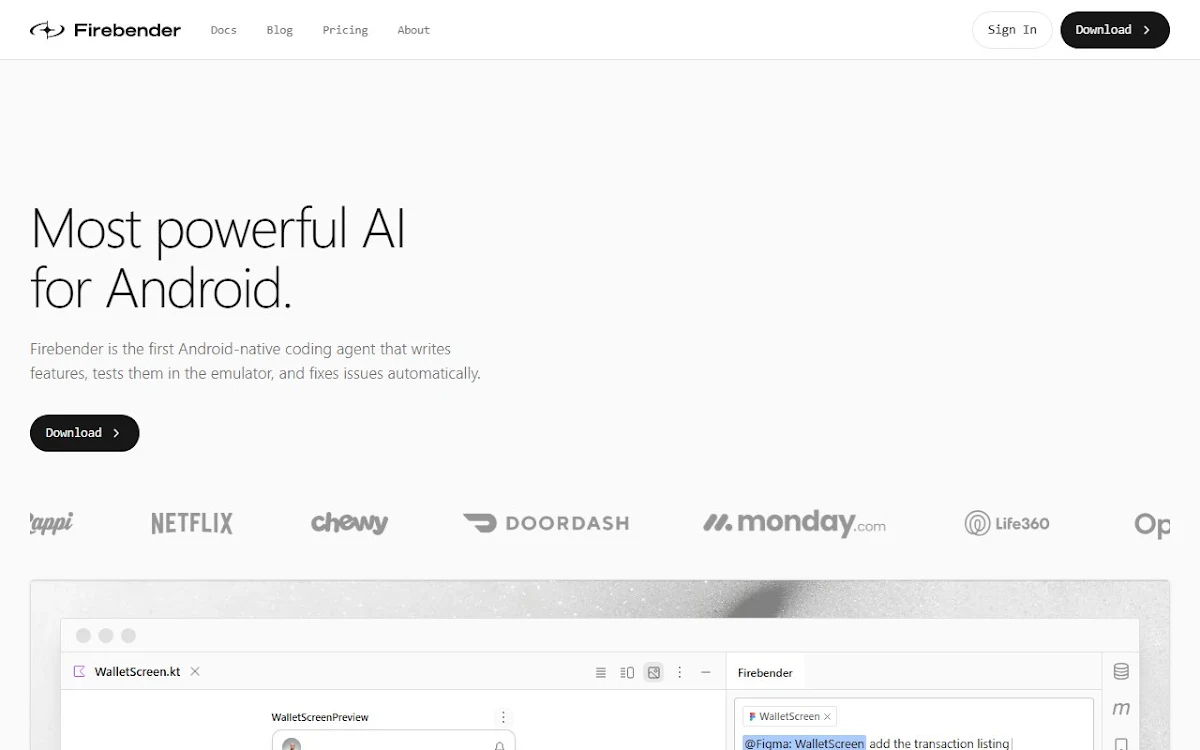Select the WalletScreen.kt editor tab
1200x750 pixels.
click(x=137, y=672)
